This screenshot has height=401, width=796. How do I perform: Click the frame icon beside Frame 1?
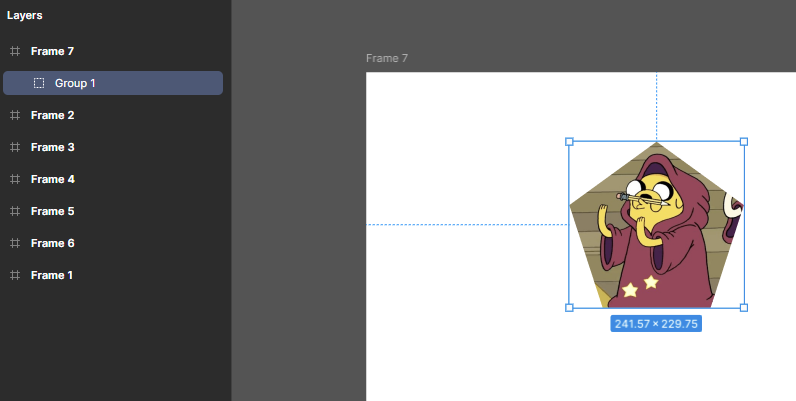15,275
